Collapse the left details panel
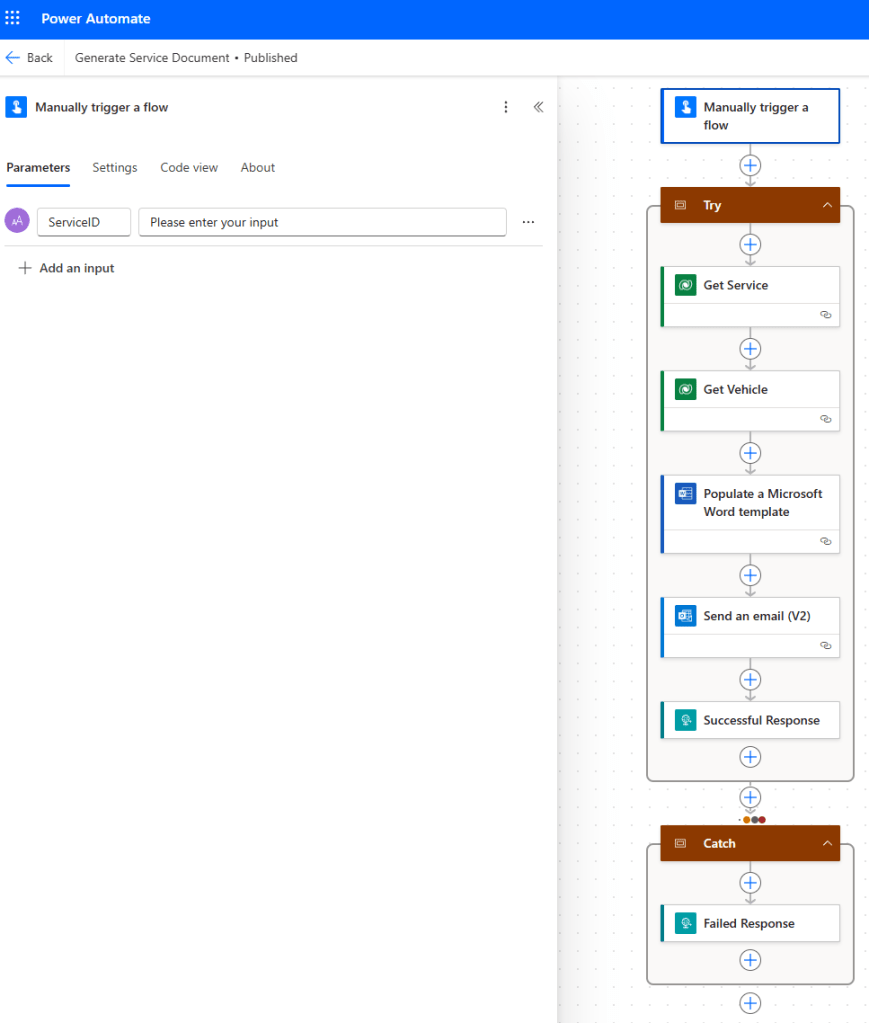Screen dimensions: 869x1023 538,107
